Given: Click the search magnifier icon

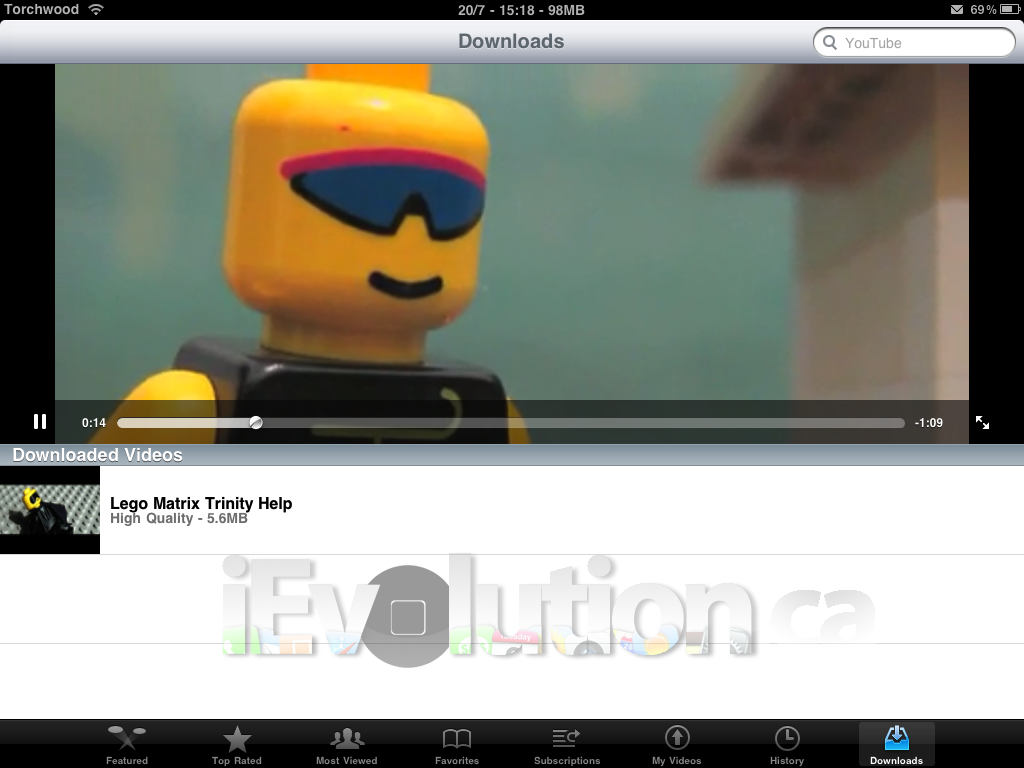Looking at the screenshot, I should tap(829, 42).
